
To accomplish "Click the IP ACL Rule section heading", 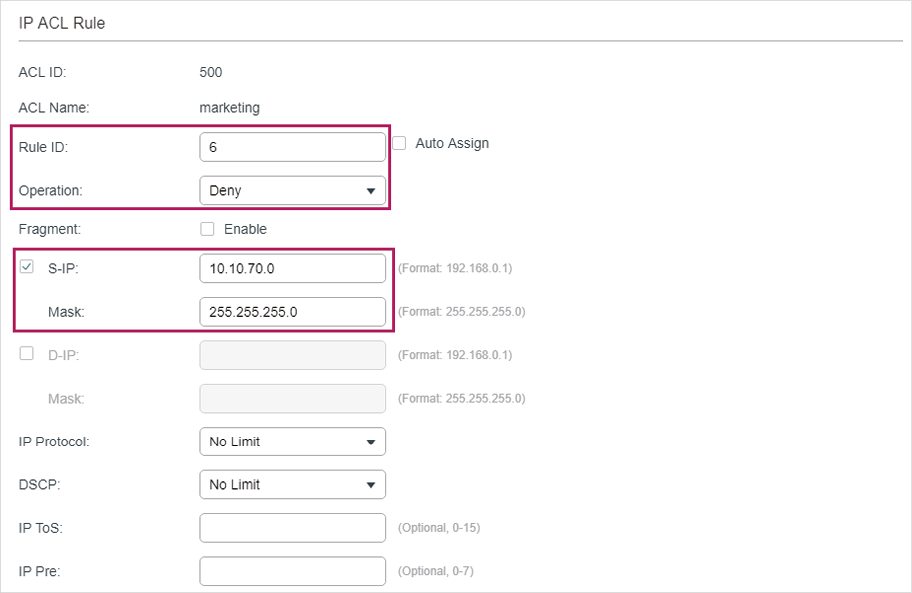I will click(62, 23).
